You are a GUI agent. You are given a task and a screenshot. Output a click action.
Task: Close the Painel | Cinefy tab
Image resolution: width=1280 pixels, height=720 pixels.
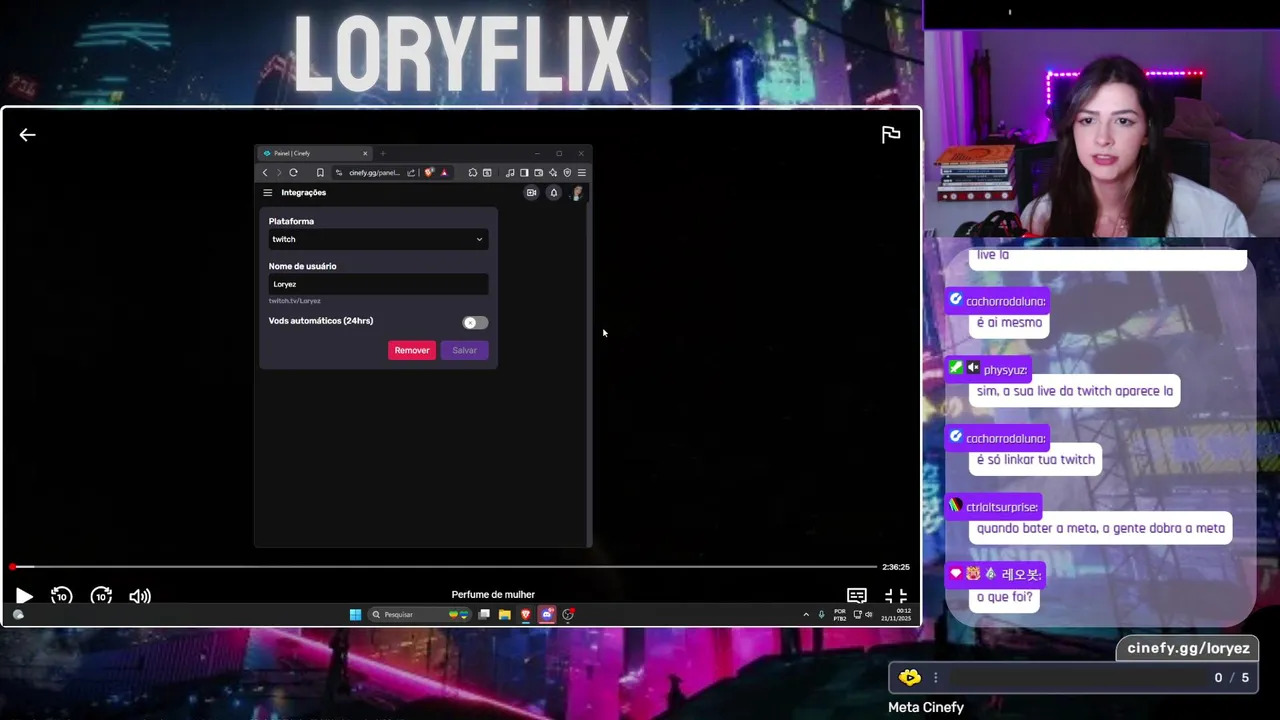click(365, 153)
